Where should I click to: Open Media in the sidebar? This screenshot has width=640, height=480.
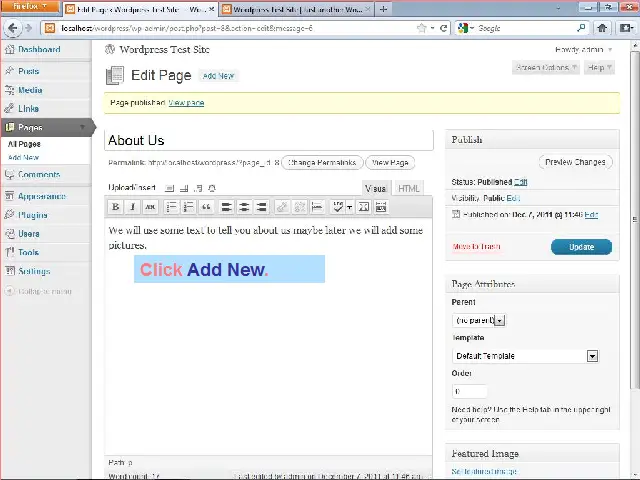[x=30, y=90]
